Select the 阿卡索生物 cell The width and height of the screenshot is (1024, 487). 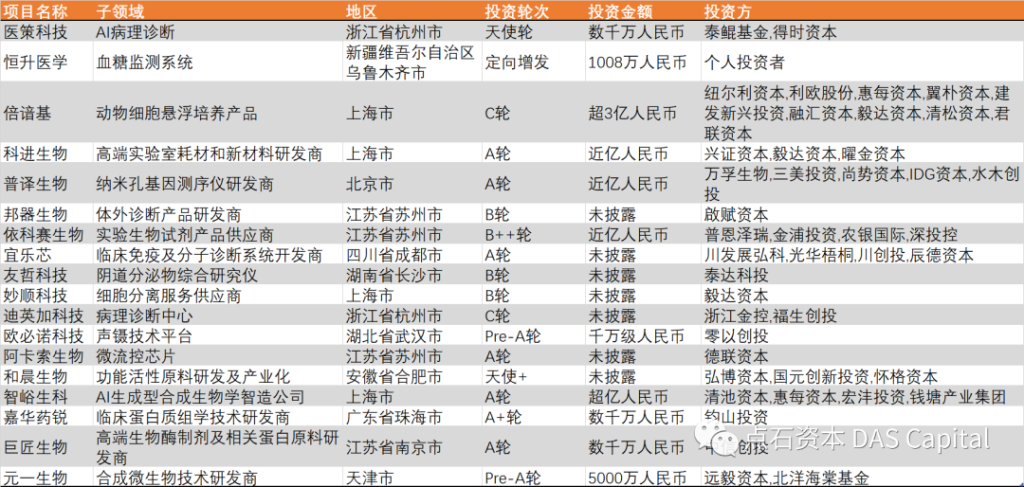47,355
